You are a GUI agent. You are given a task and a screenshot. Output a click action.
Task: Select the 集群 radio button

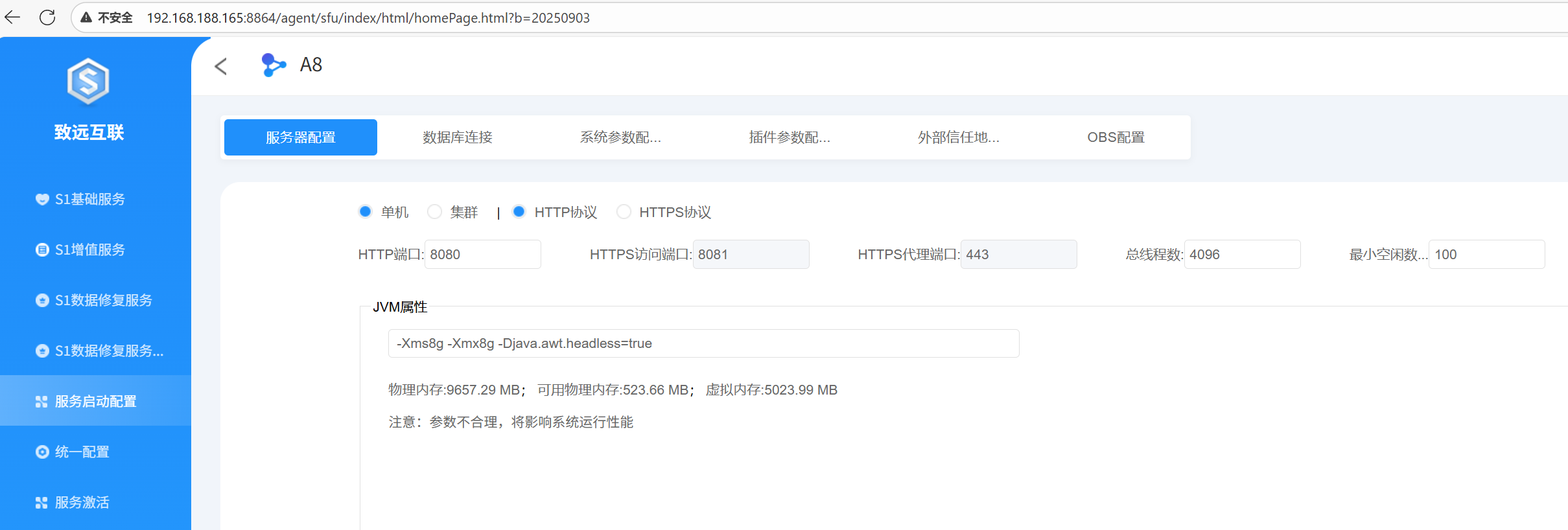[435, 212]
